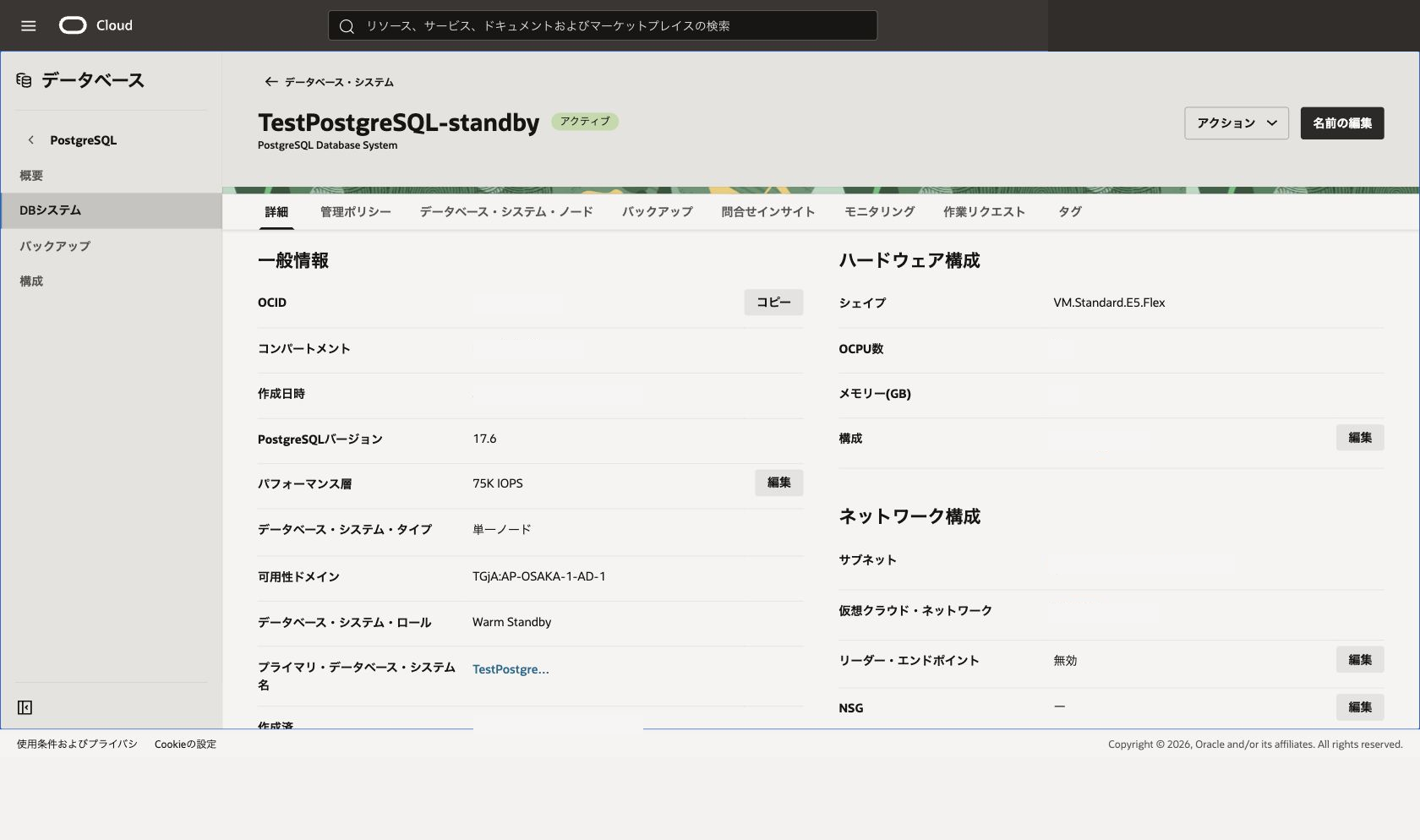The image size is (1420, 840).
Task: Open the hamburger navigation menu
Action: 28,25
